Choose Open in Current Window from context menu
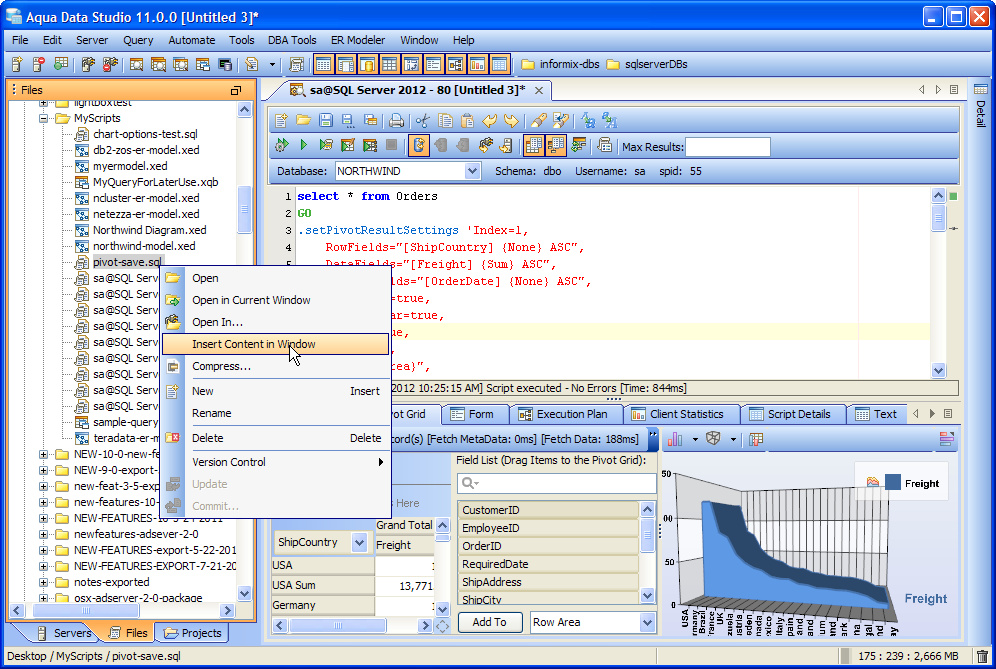996x669 pixels. [x=276, y=300]
